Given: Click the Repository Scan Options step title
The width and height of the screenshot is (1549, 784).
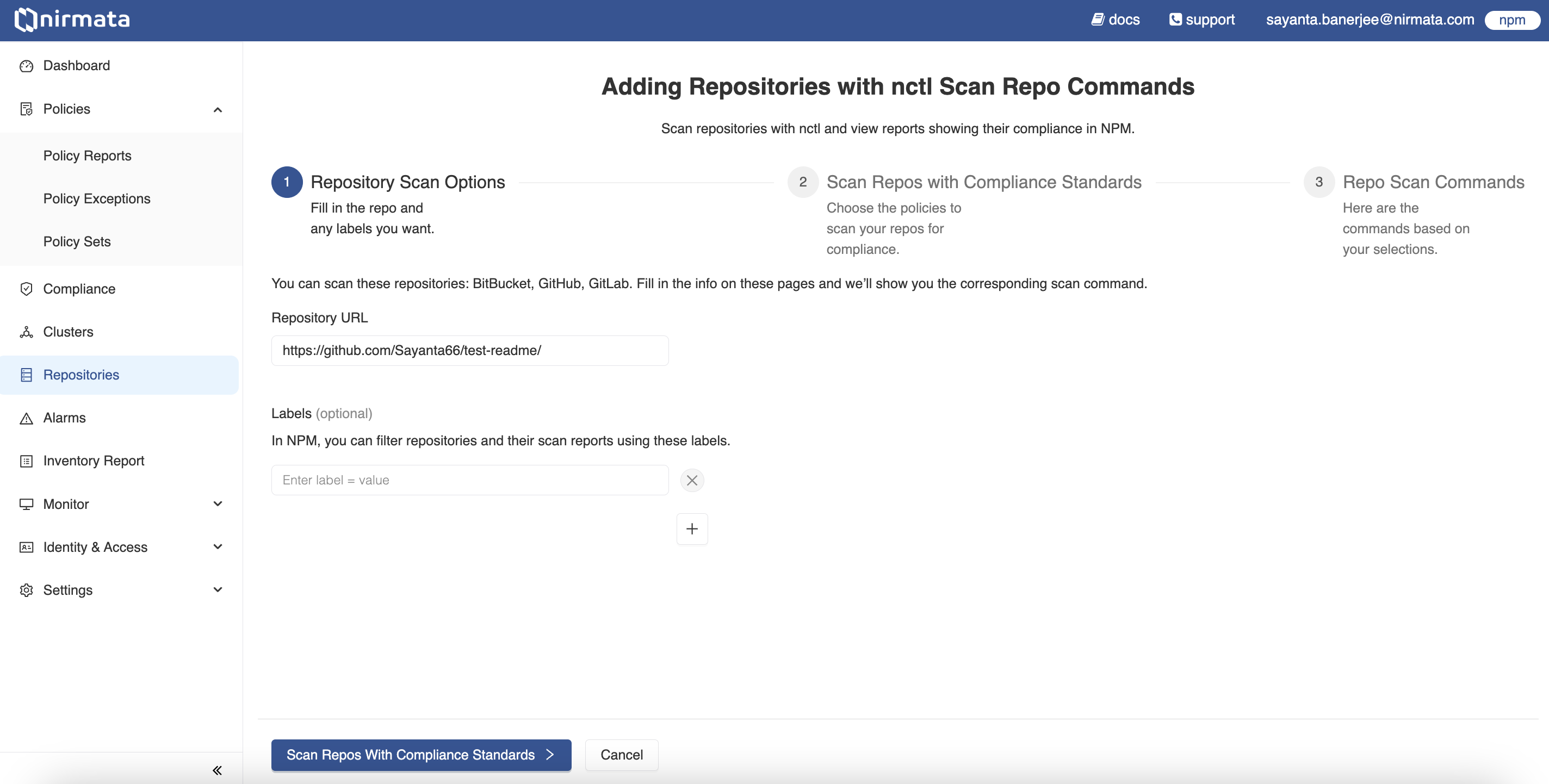Looking at the screenshot, I should click(x=408, y=182).
